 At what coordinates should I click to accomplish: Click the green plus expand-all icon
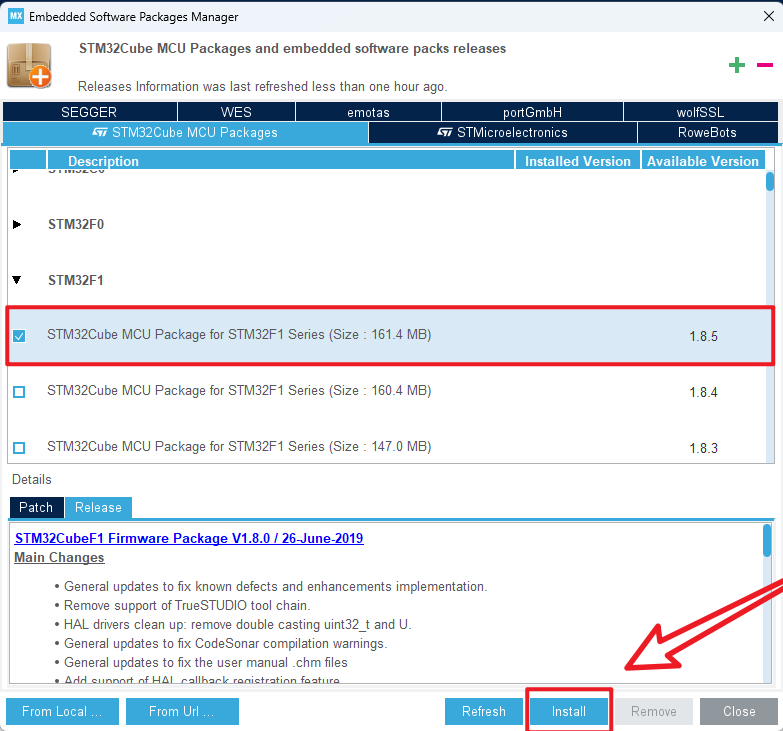pyautogui.click(x=737, y=65)
